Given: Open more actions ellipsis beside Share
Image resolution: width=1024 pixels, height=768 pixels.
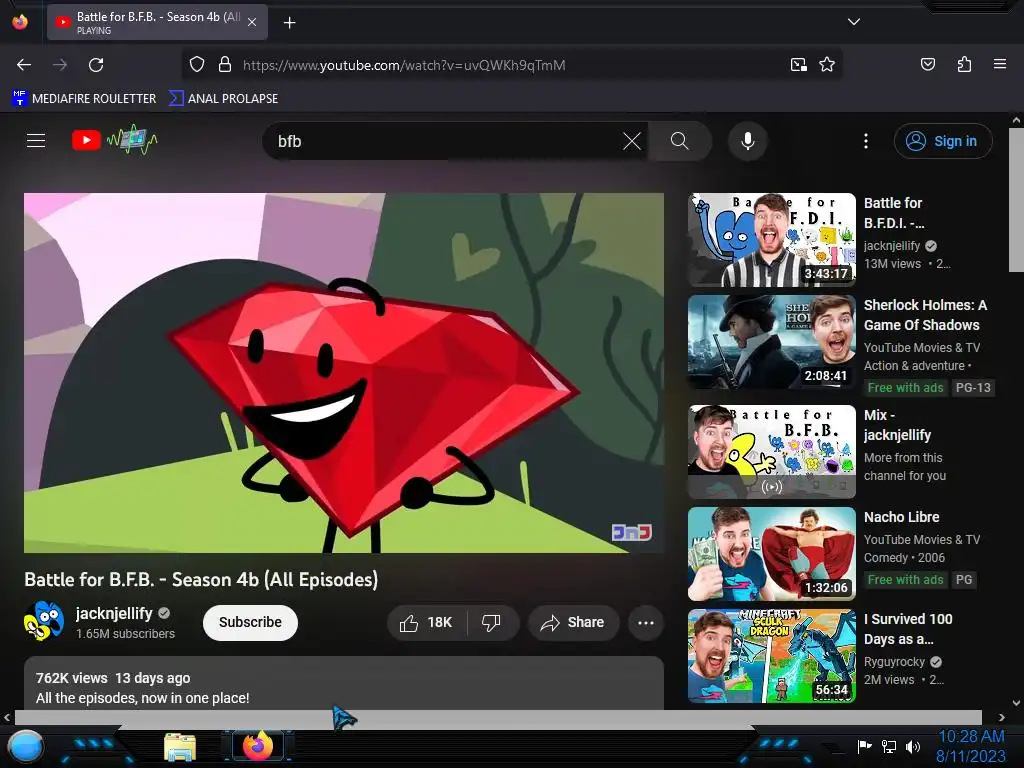Looking at the screenshot, I should (646, 623).
